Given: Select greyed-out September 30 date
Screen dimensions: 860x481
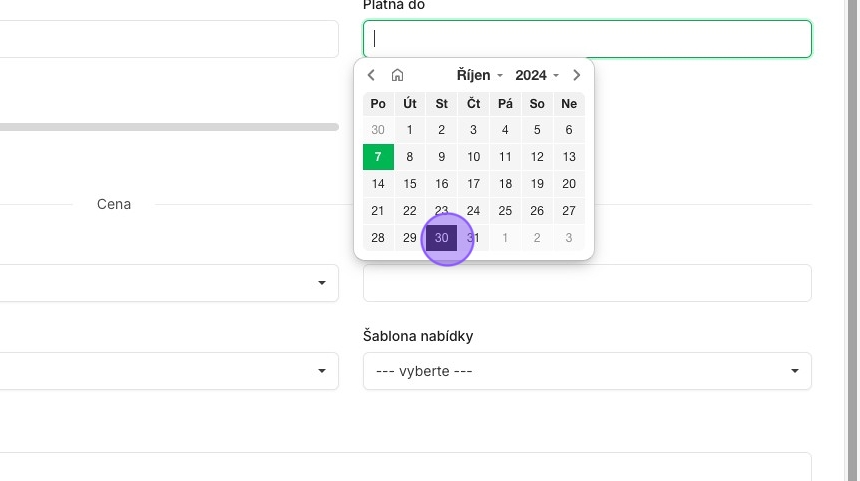Looking at the screenshot, I should coord(378,130).
